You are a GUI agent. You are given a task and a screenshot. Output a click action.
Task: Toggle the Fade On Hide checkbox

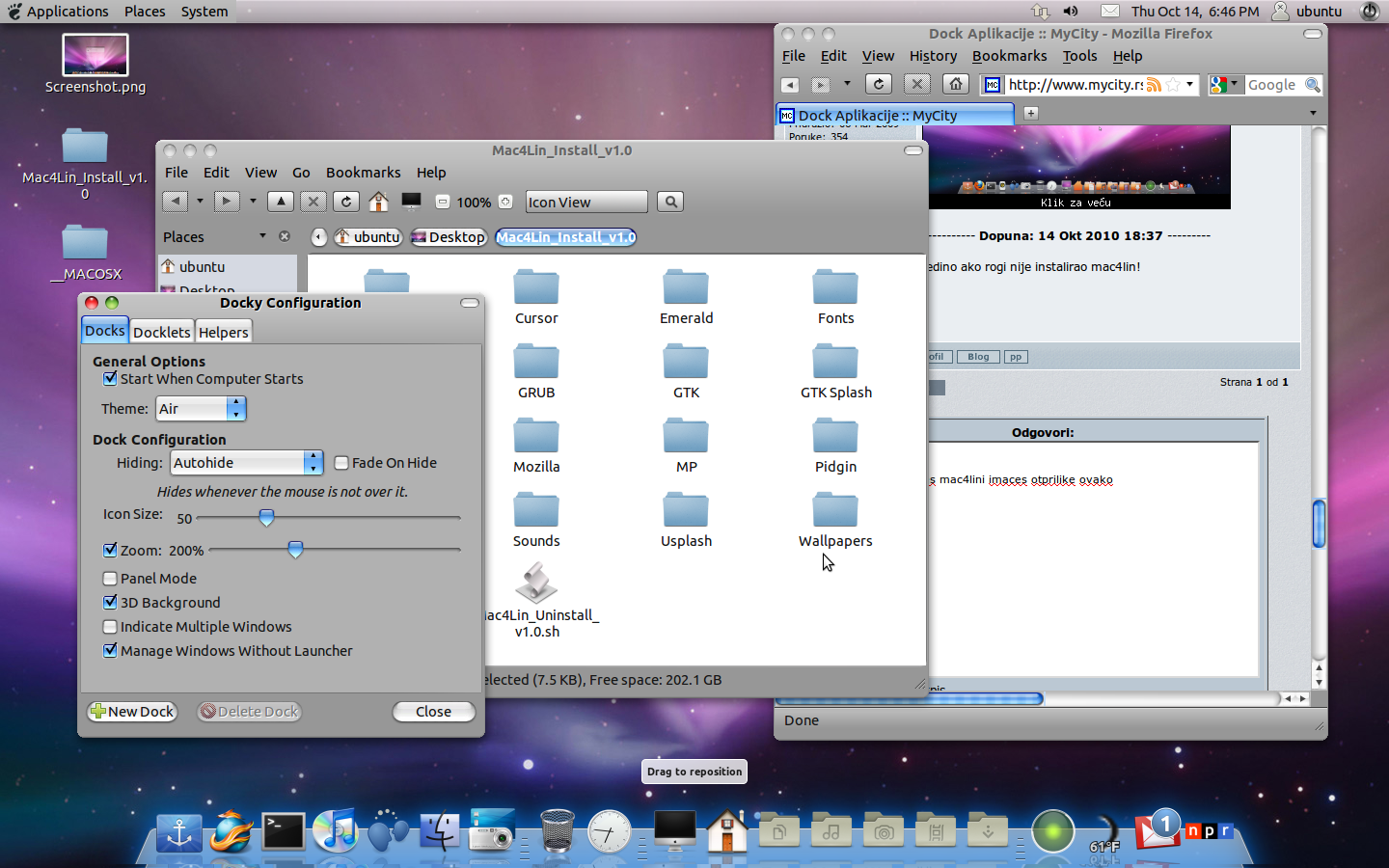pyautogui.click(x=341, y=463)
